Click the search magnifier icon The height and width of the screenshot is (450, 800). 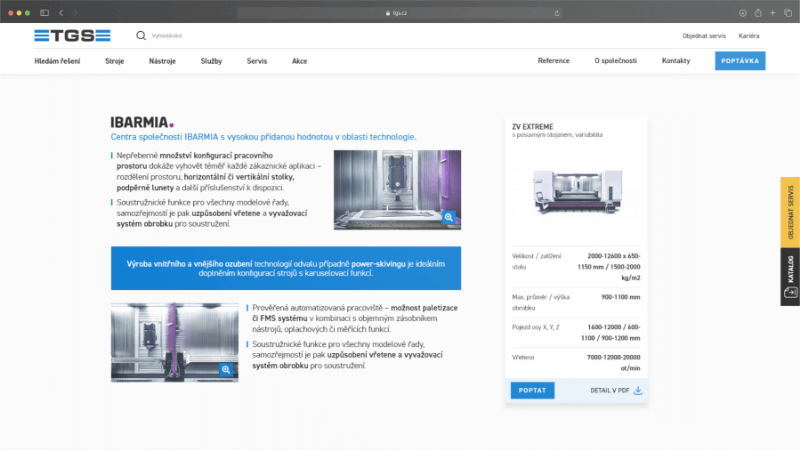[141, 36]
